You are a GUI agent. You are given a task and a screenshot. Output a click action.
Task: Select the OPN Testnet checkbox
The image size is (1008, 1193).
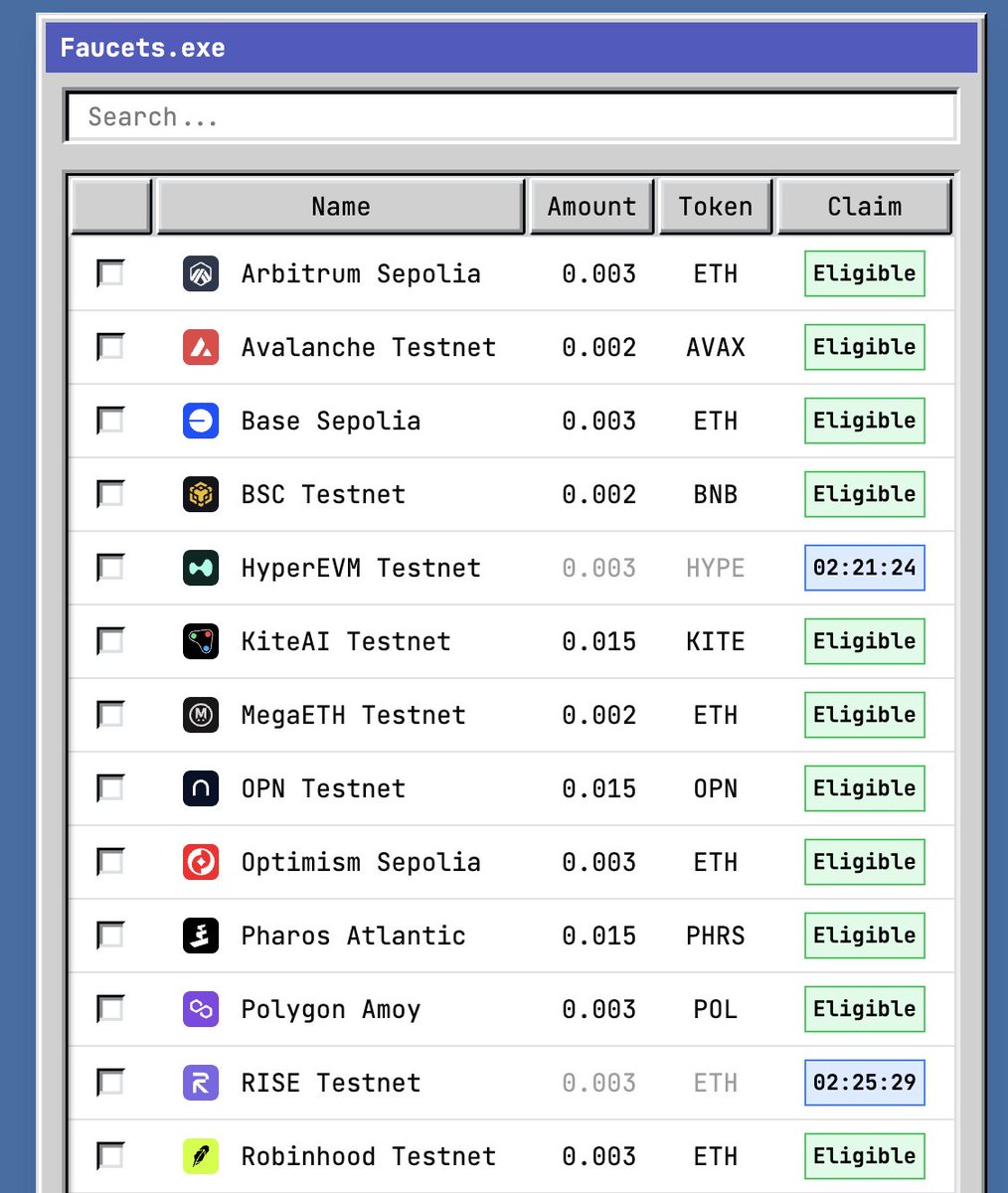110,788
